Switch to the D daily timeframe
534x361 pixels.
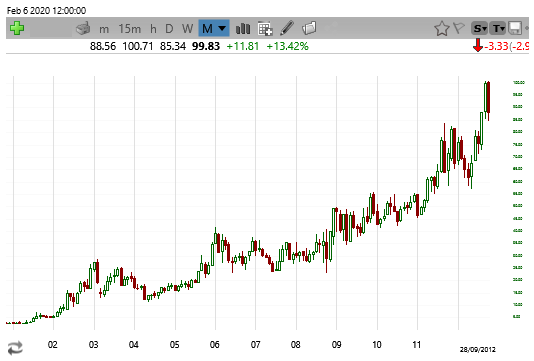(x=169, y=29)
